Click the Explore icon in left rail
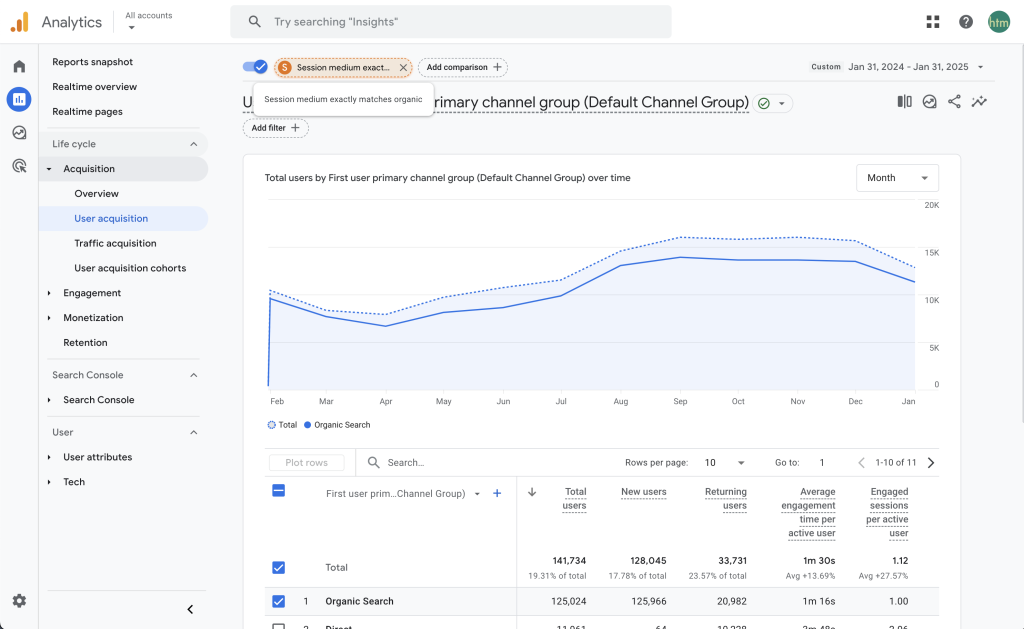Viewport: 1024px width, 629px height. (x=19, y=133)
